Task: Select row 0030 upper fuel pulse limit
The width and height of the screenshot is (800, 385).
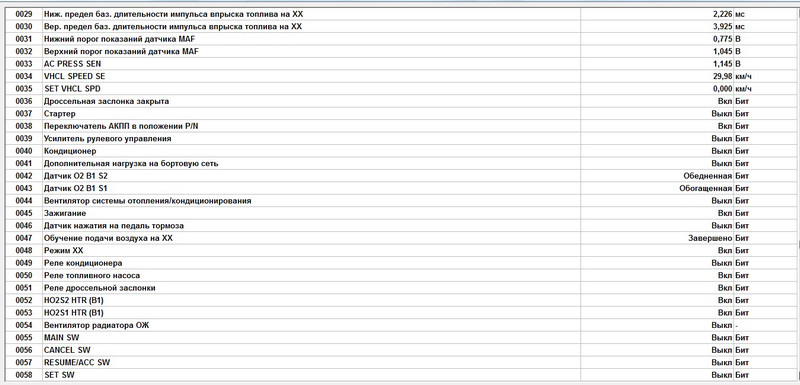Action: click(401, 27)
